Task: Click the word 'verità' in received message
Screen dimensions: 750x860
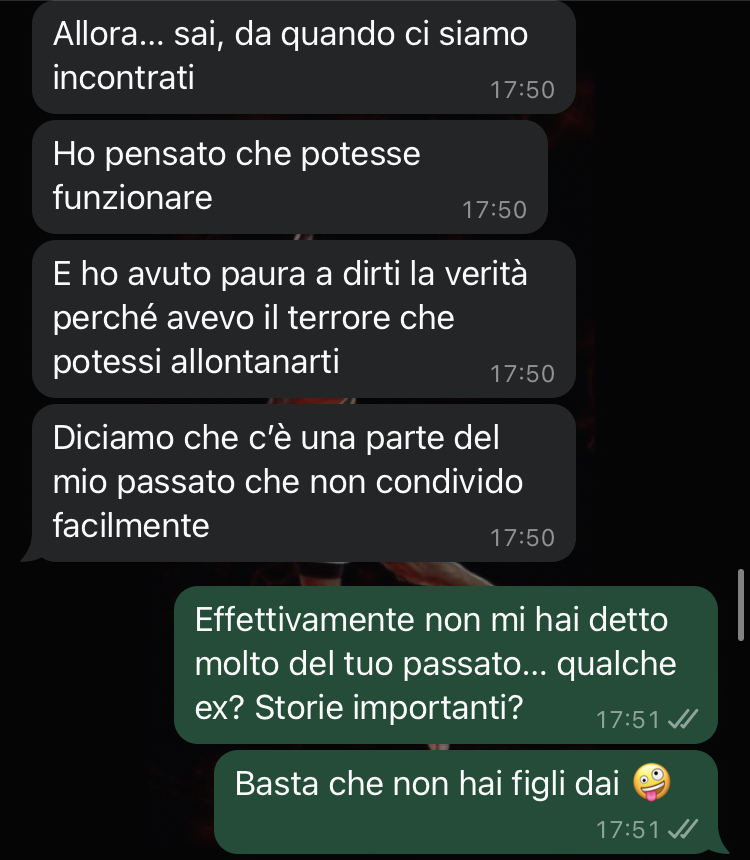Action: click(x=486, y=273)
